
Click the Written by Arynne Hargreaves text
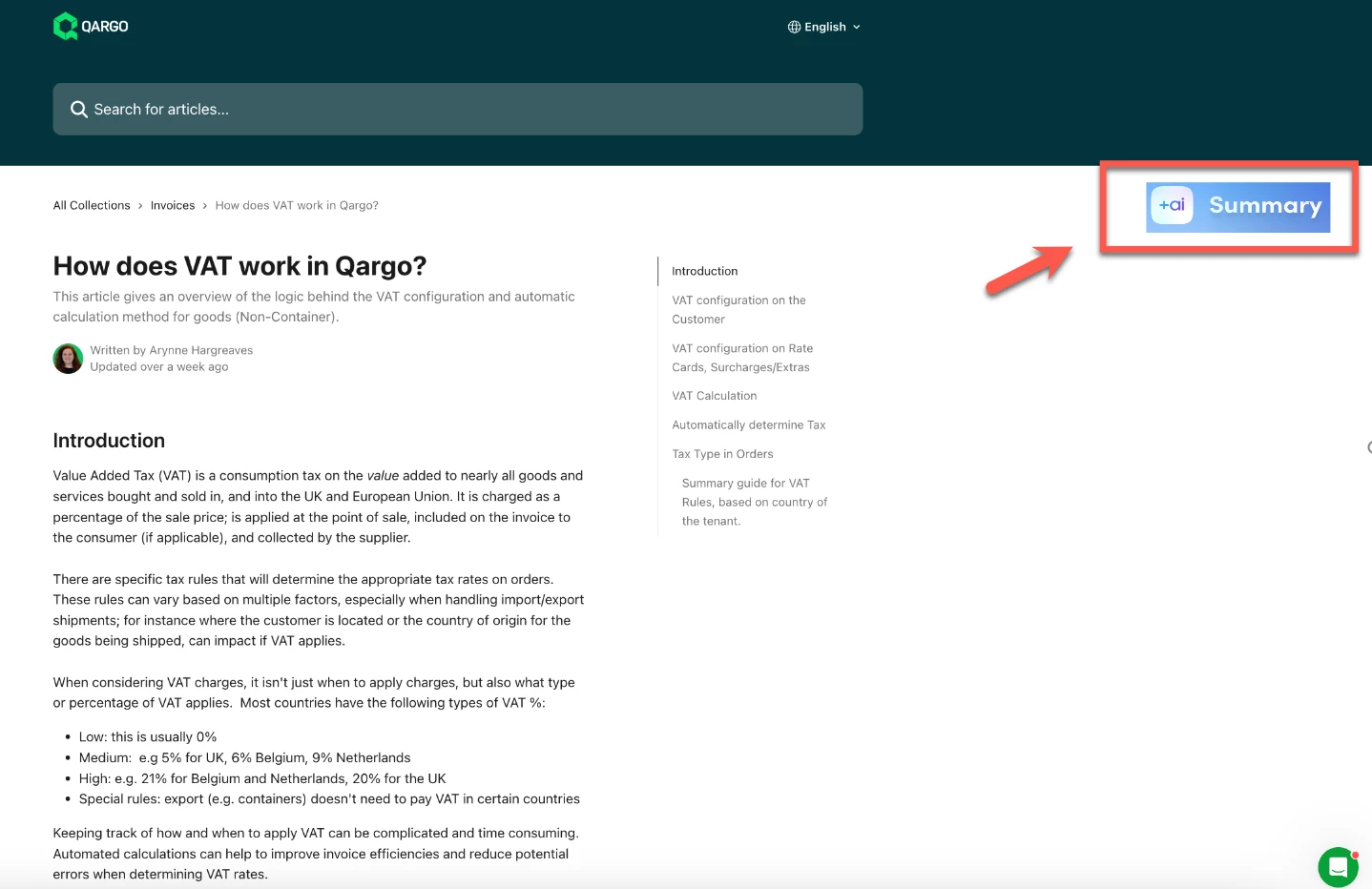point(172,350)
